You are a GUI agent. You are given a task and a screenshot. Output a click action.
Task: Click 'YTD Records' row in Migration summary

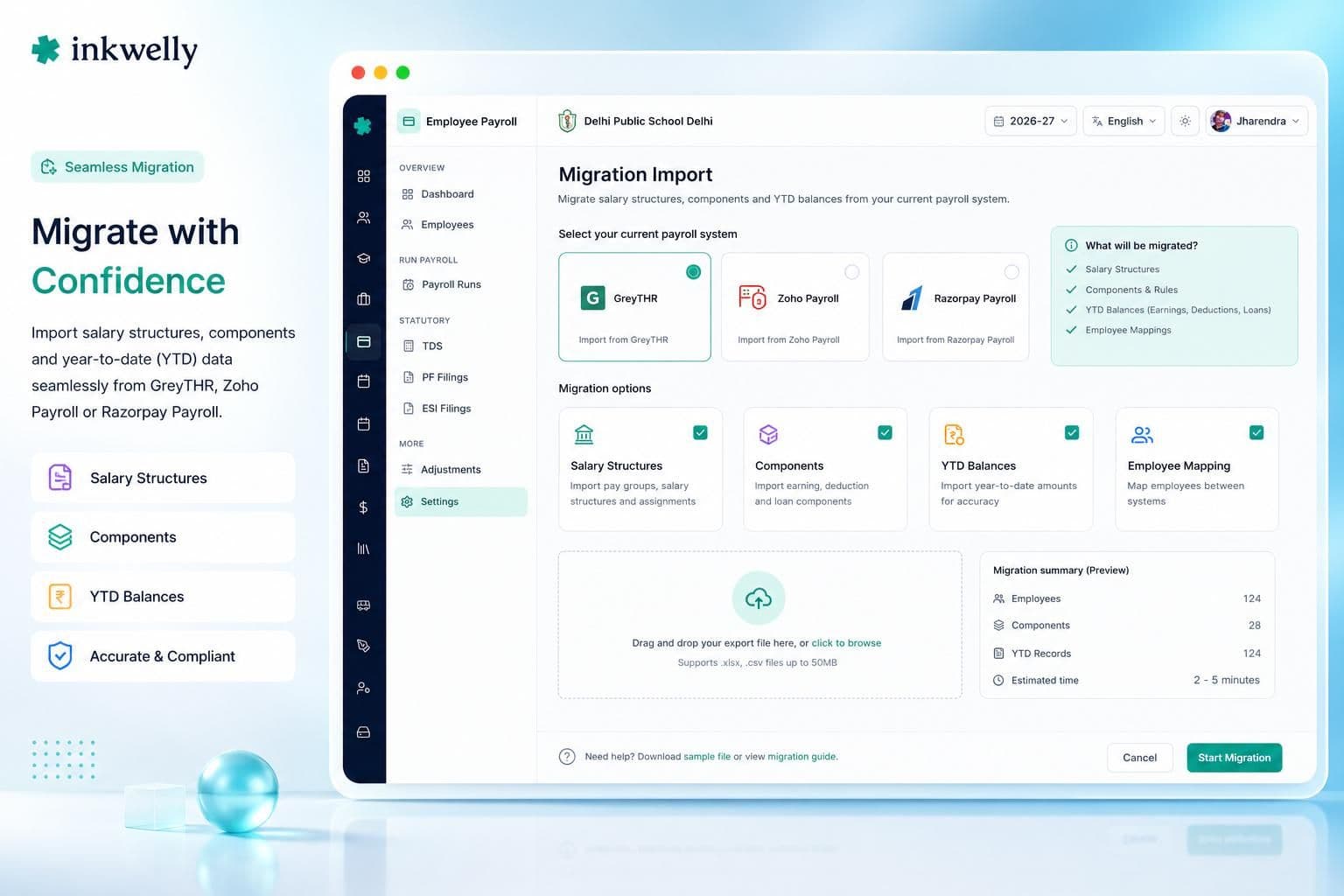[1127, 654]
